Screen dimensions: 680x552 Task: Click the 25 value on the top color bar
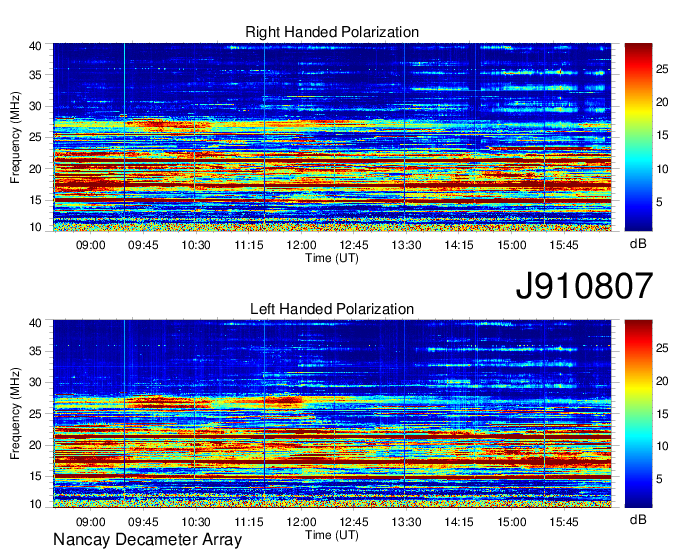(662, 69)
